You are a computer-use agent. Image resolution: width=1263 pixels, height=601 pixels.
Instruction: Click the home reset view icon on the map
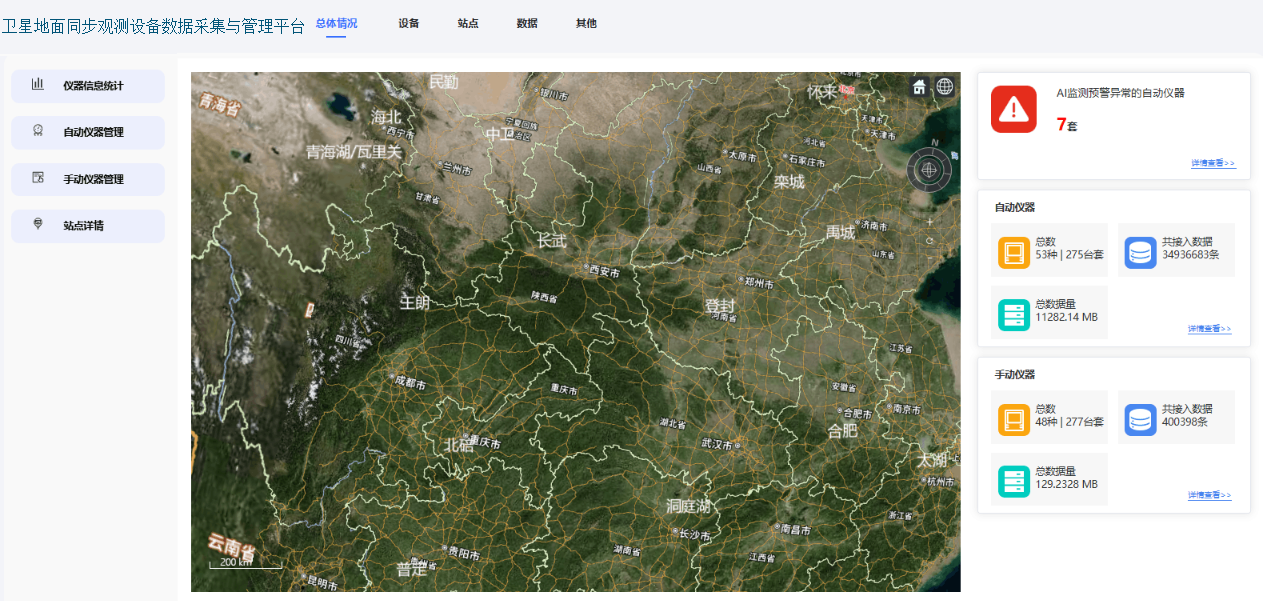point(918,87)
